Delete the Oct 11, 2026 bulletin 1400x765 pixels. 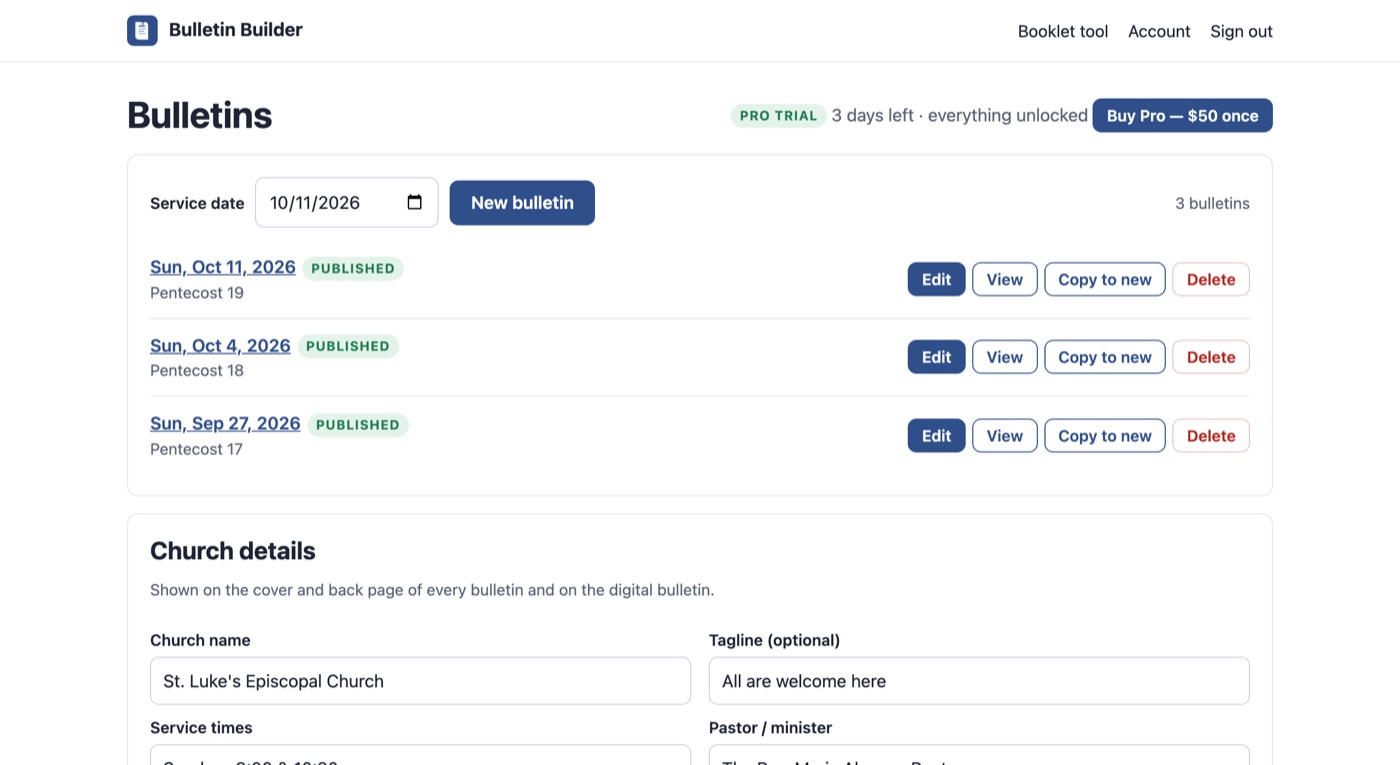[1211, 279]
